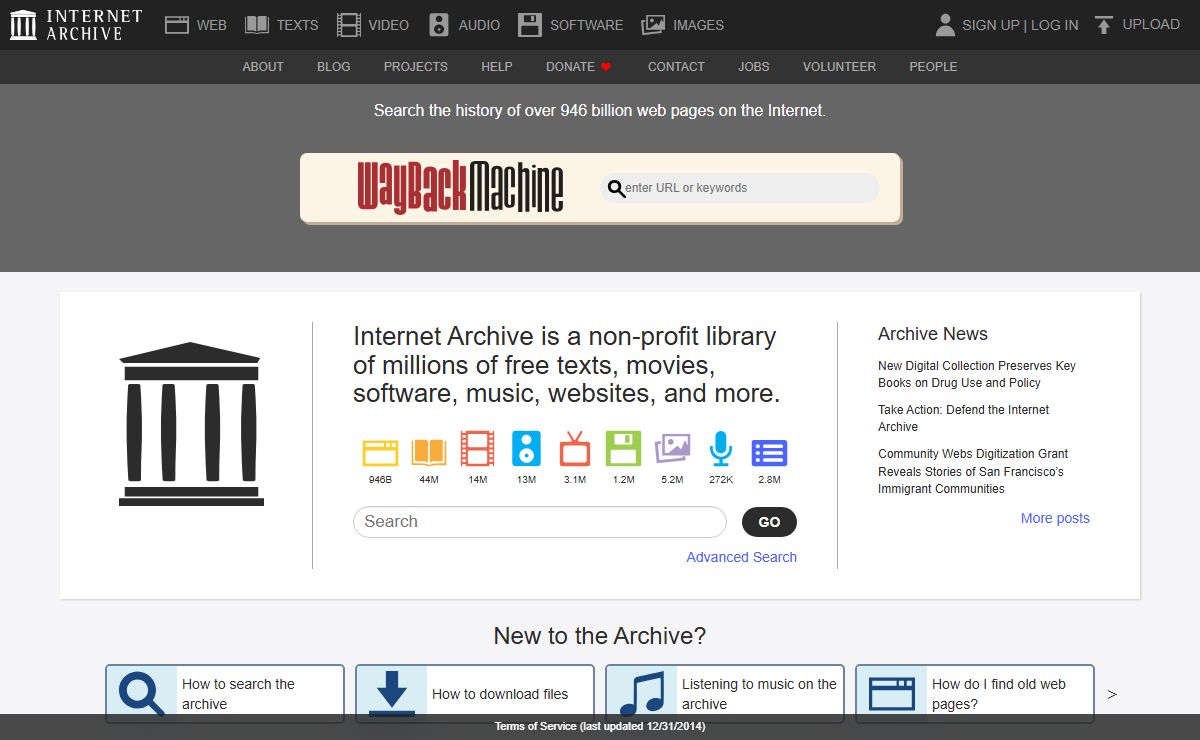This screenshot has width=1200, height=740.
Task: Click the blue list collections icon (2.8M)
Action: click(769, 453)
